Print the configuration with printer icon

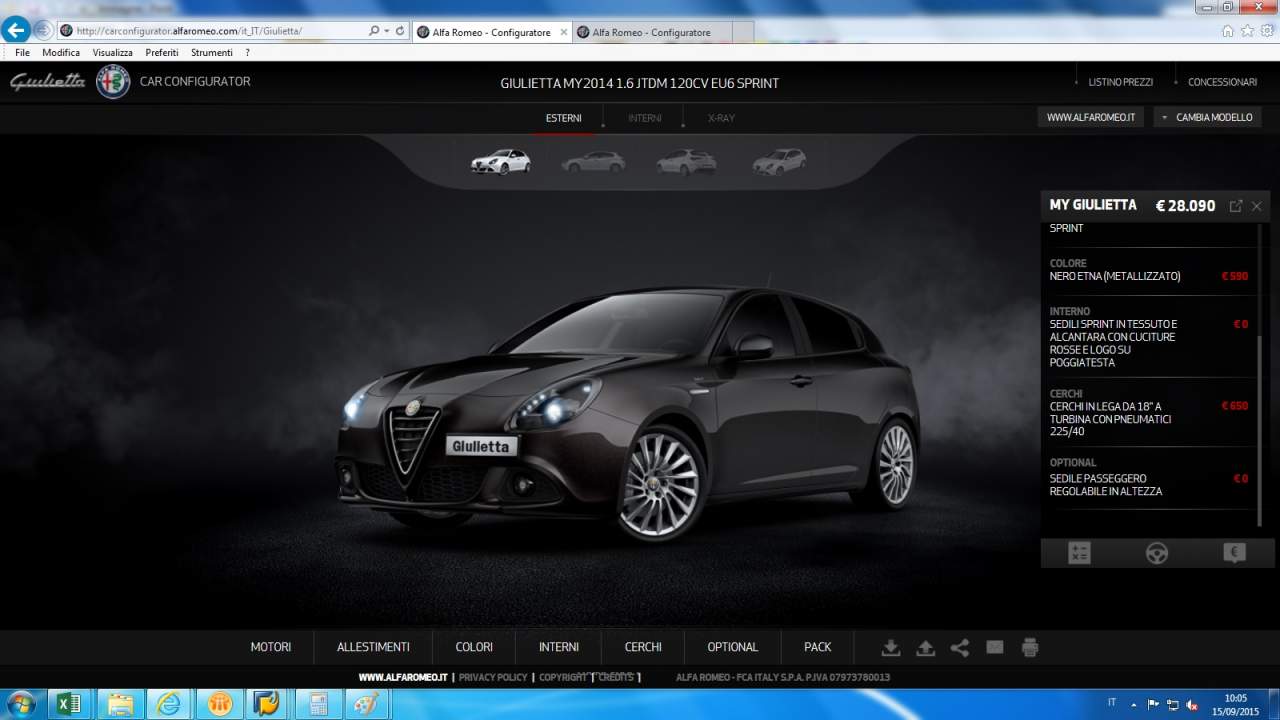[x=1030, y=647]
